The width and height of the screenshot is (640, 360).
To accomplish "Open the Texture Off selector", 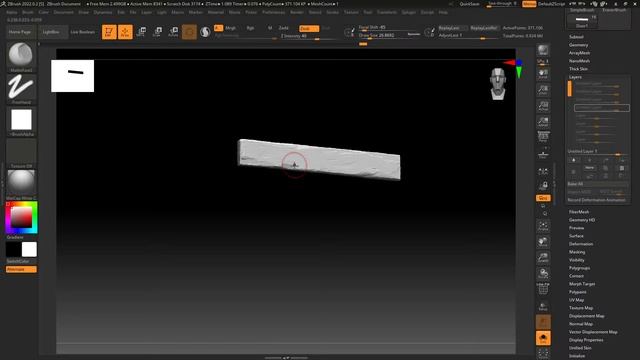I will 21,153.
